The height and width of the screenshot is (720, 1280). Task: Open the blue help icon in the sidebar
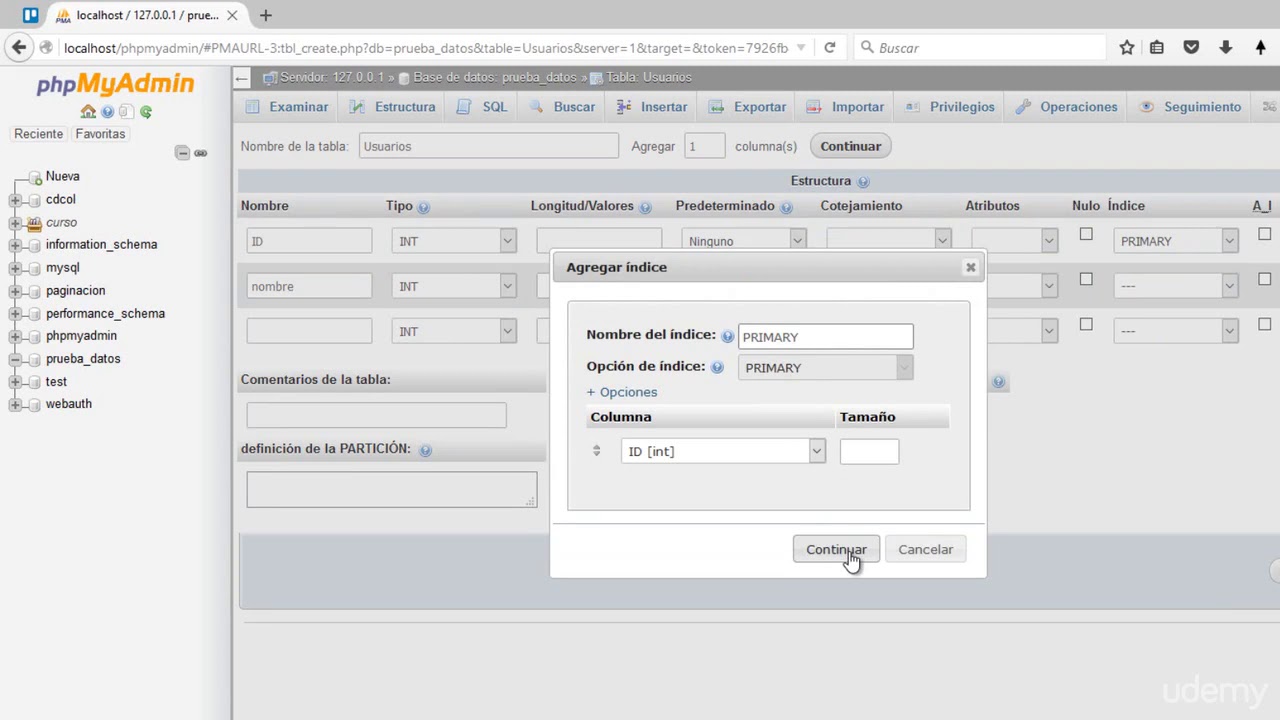coord(108,112)
